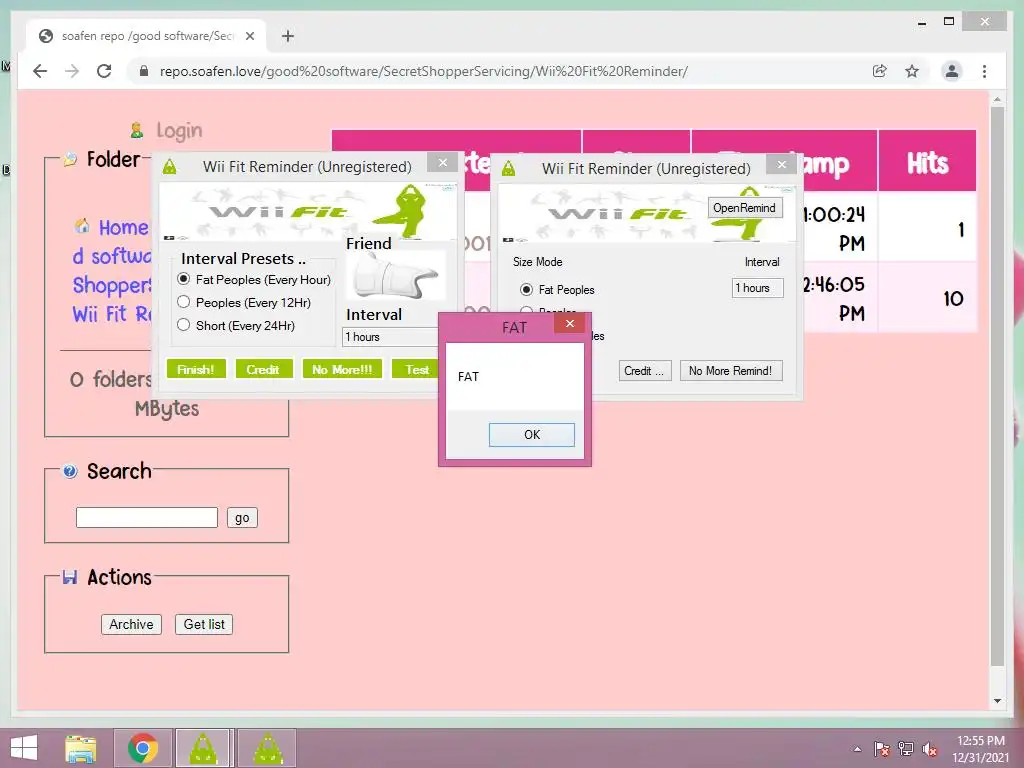1024x768 pixels.
Task: Click the Folder panel icon
Action: [x=70, y=159]
